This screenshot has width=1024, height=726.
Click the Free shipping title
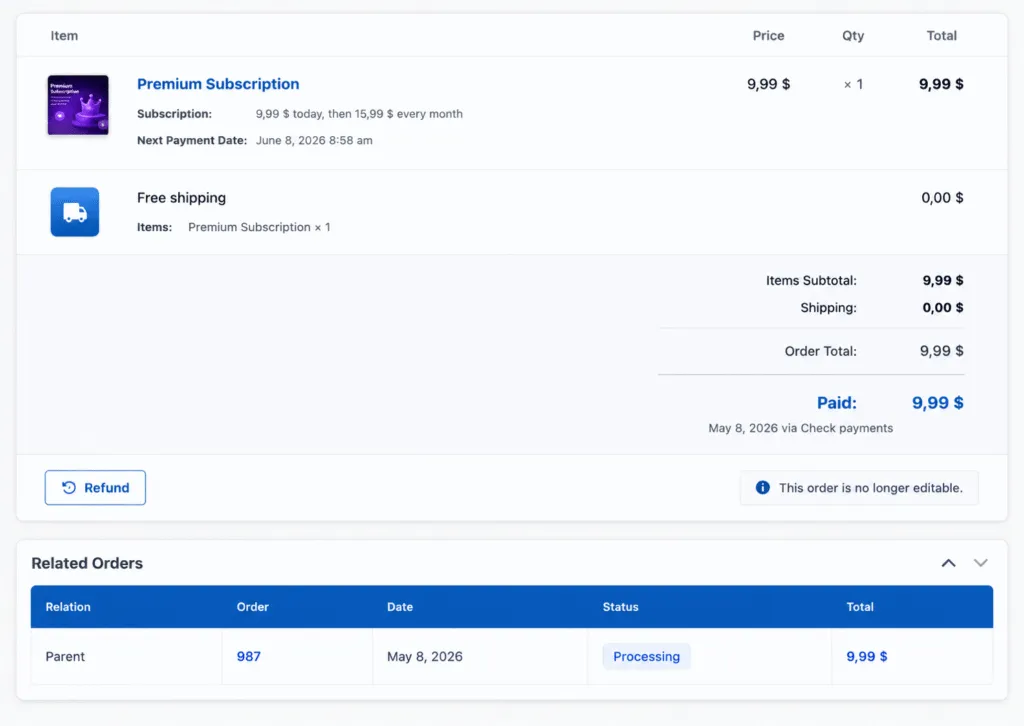(182, 198)
